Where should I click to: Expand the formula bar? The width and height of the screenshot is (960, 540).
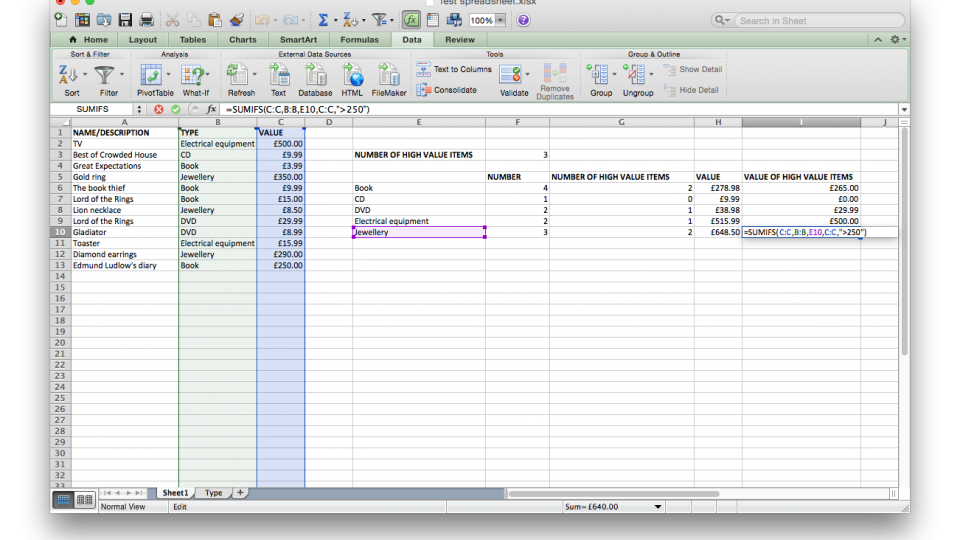(904, 110)
